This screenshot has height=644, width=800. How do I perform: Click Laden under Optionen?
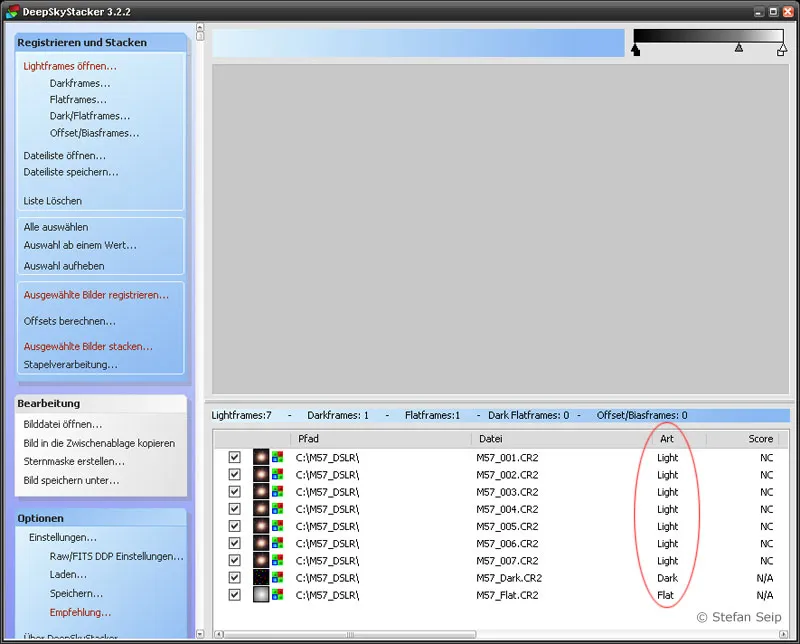68,575
